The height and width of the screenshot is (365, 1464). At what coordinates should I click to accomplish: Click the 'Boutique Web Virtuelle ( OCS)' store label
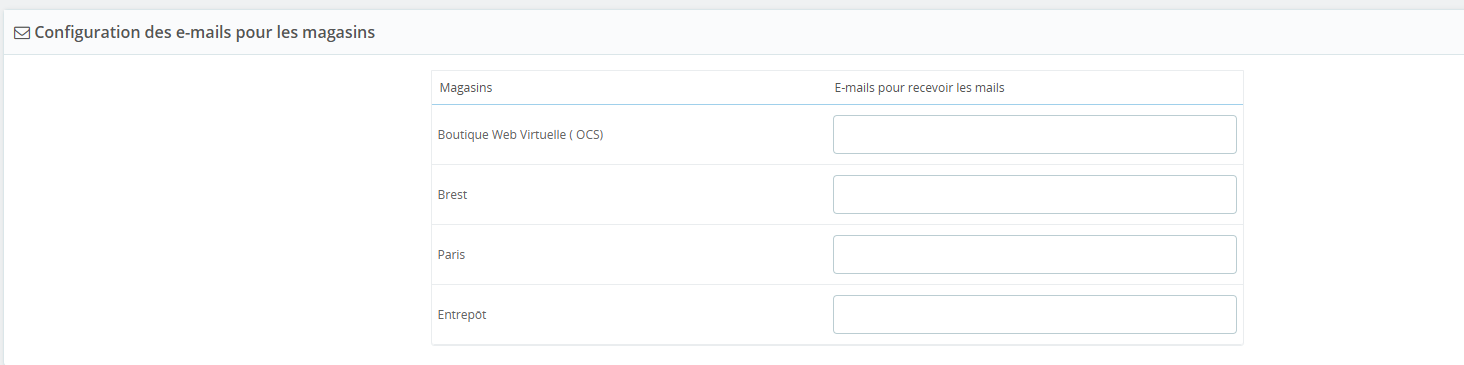(520, 135)
